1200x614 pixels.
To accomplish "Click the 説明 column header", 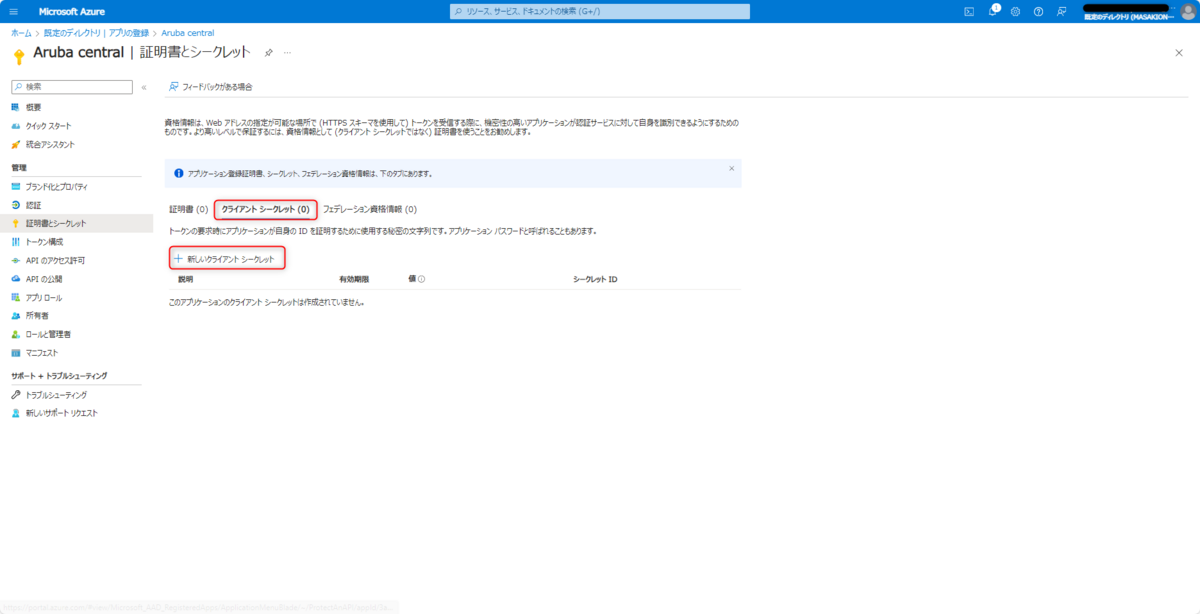I will pyautogui.click(x=186, y=279).
